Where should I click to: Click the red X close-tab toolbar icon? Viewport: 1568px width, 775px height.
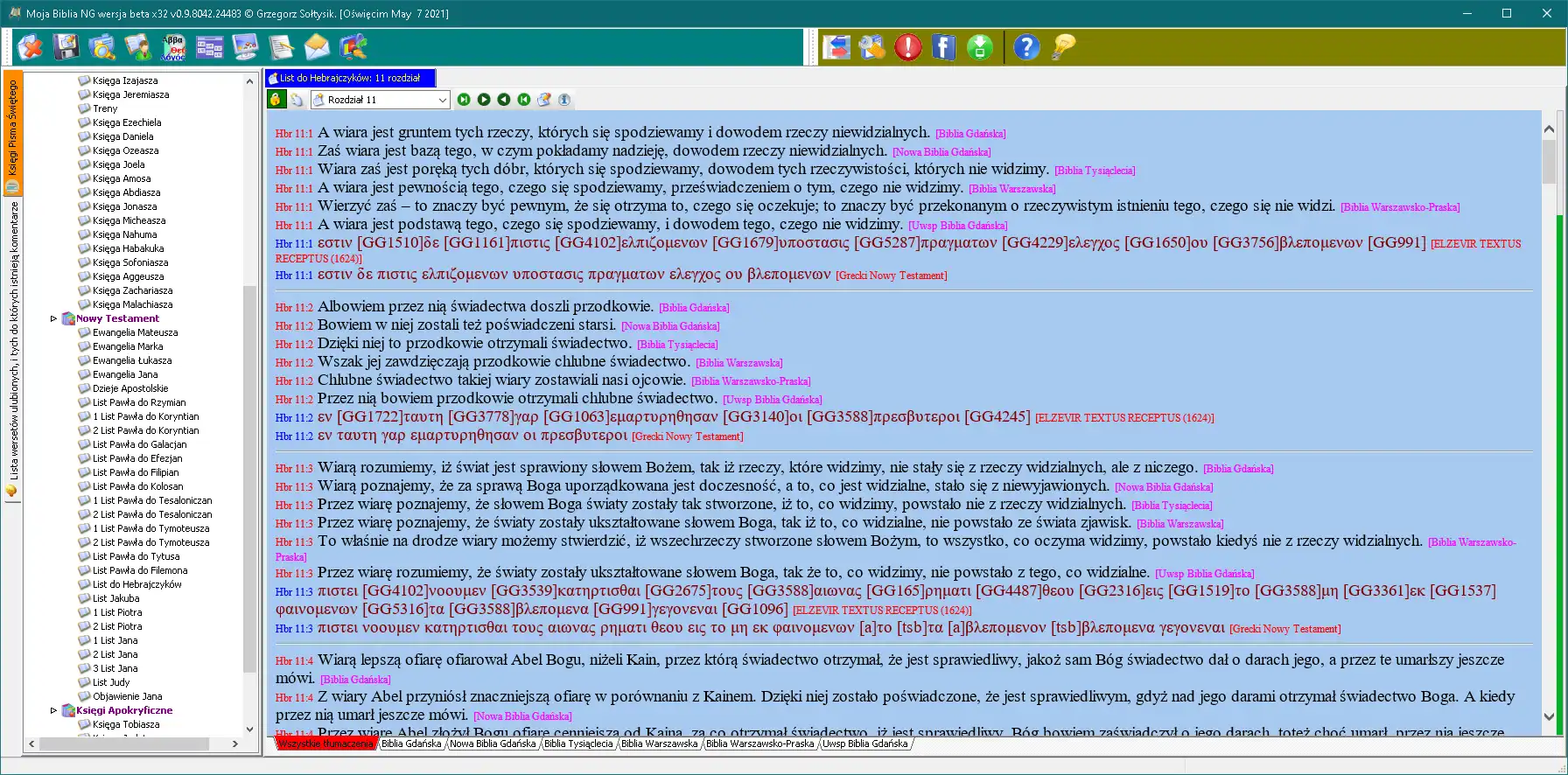point(30,46)
